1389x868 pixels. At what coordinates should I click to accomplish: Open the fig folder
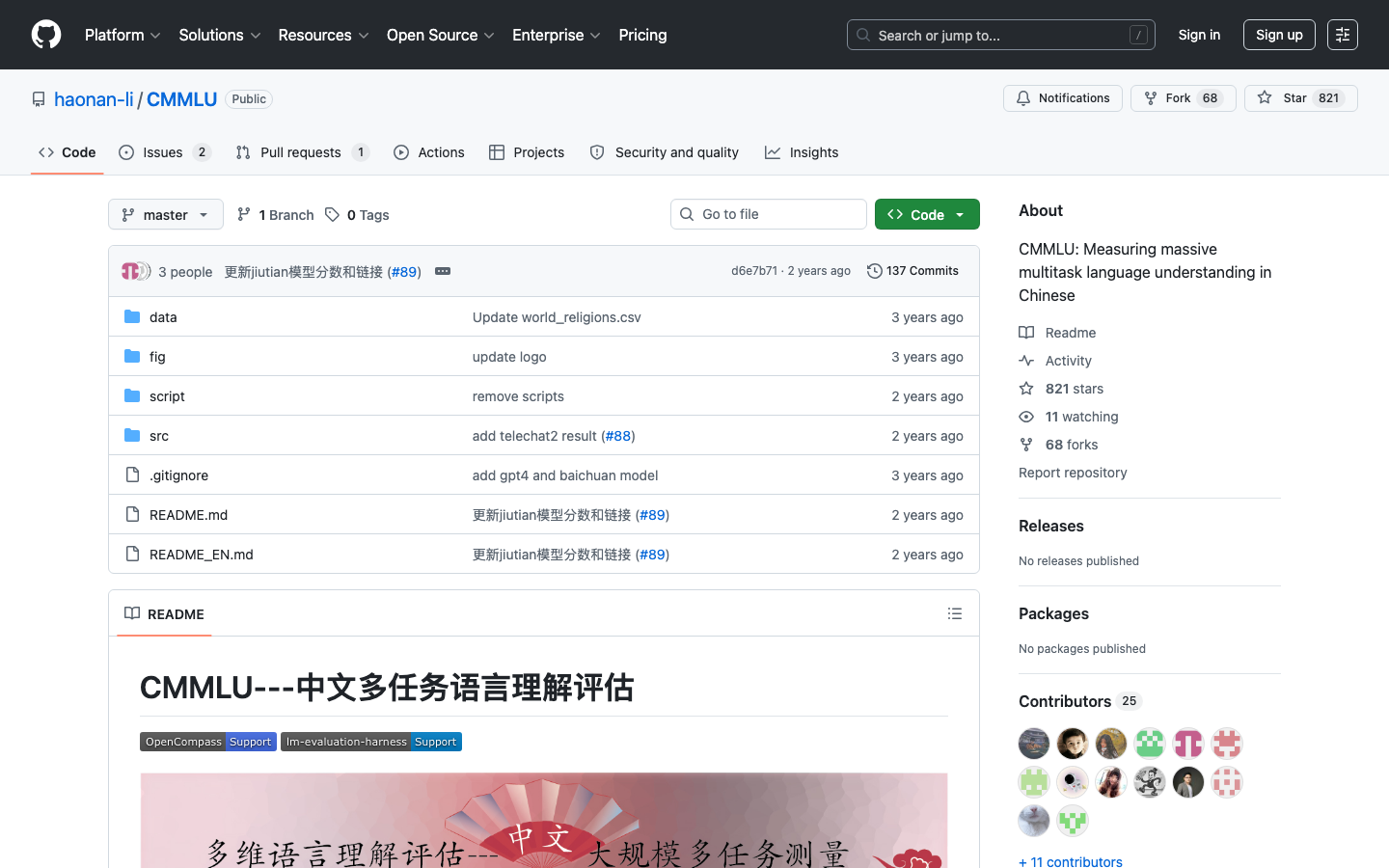pos(157,357)
